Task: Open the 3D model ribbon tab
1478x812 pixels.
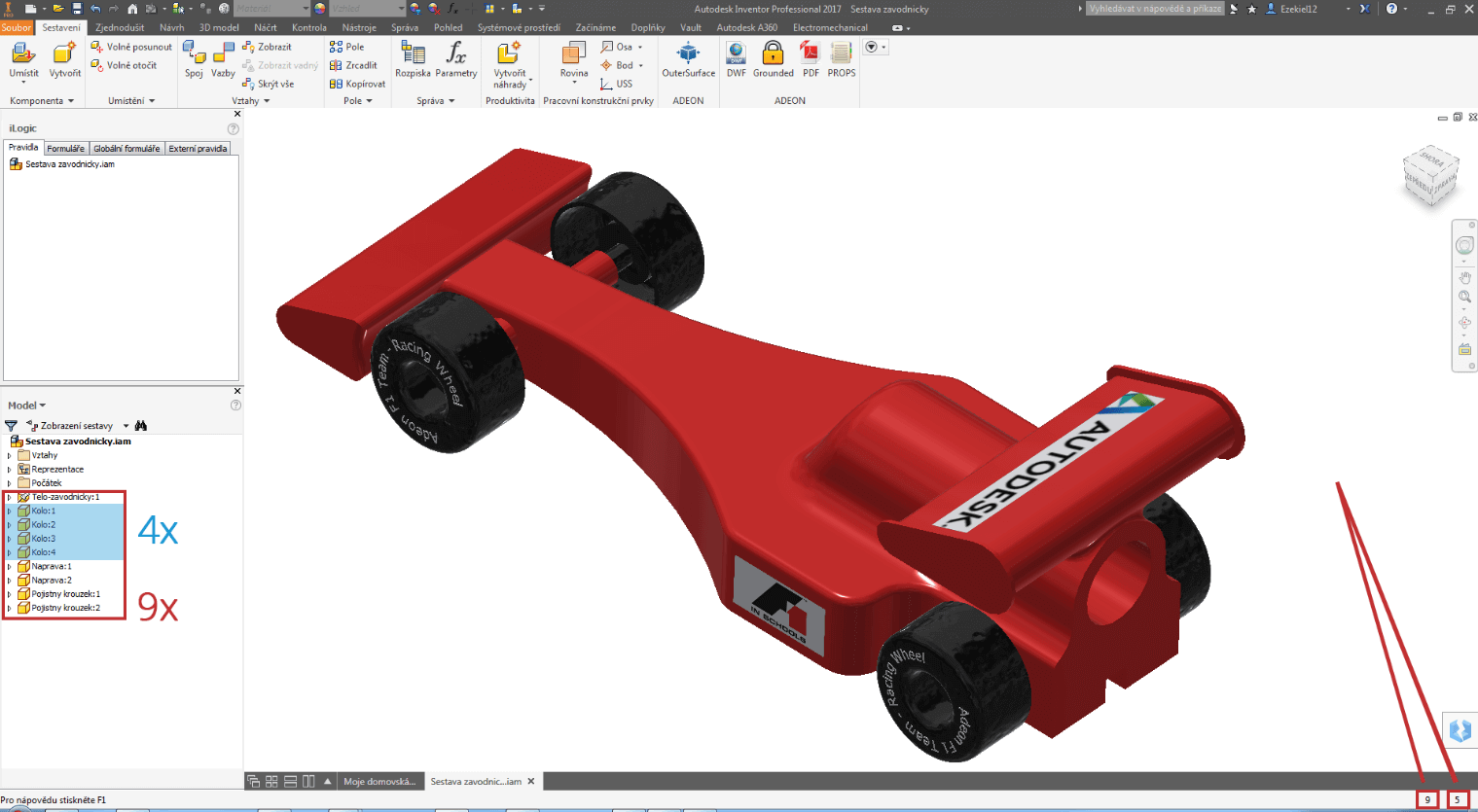Action: (x=219, y=27)
